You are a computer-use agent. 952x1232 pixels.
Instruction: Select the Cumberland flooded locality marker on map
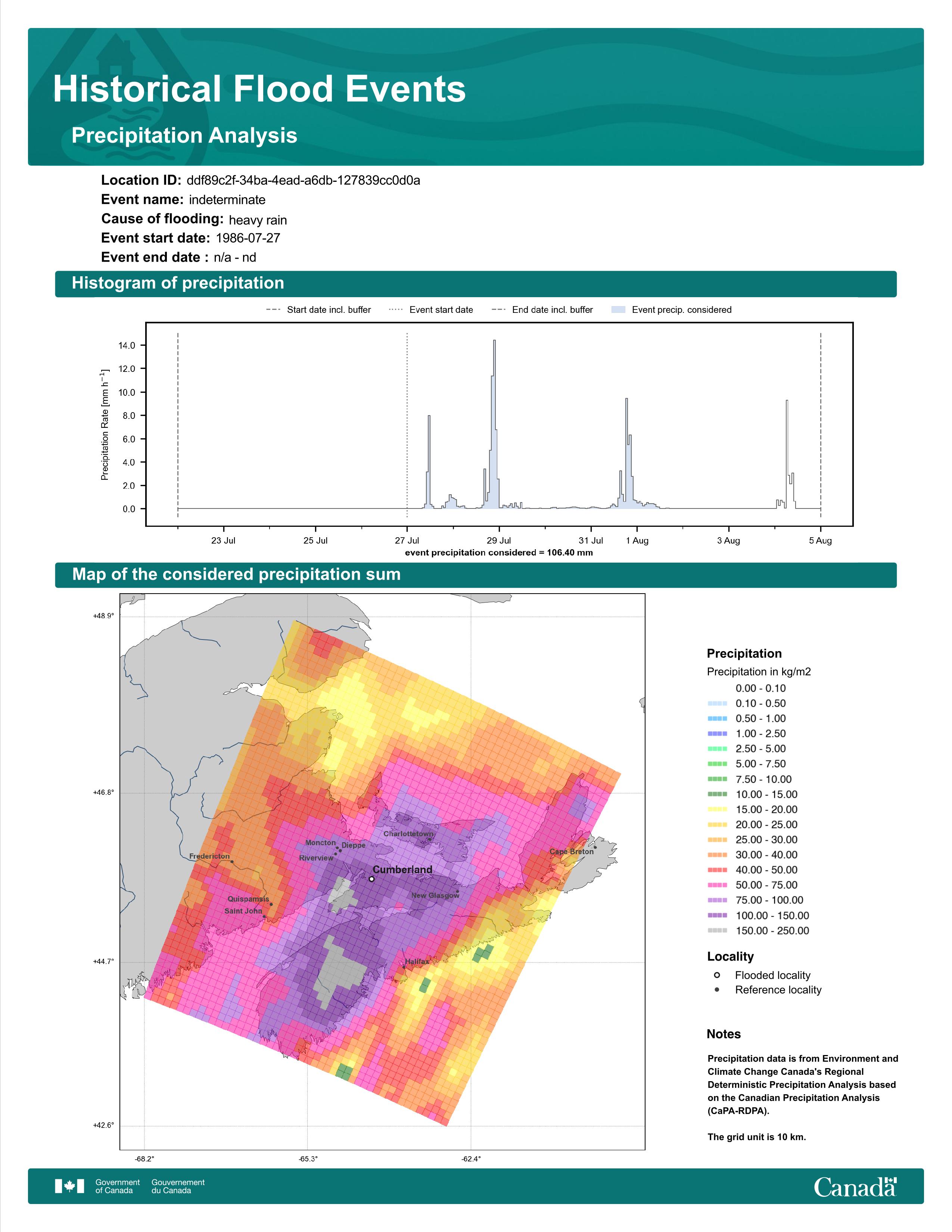click(x=372, y=879)
